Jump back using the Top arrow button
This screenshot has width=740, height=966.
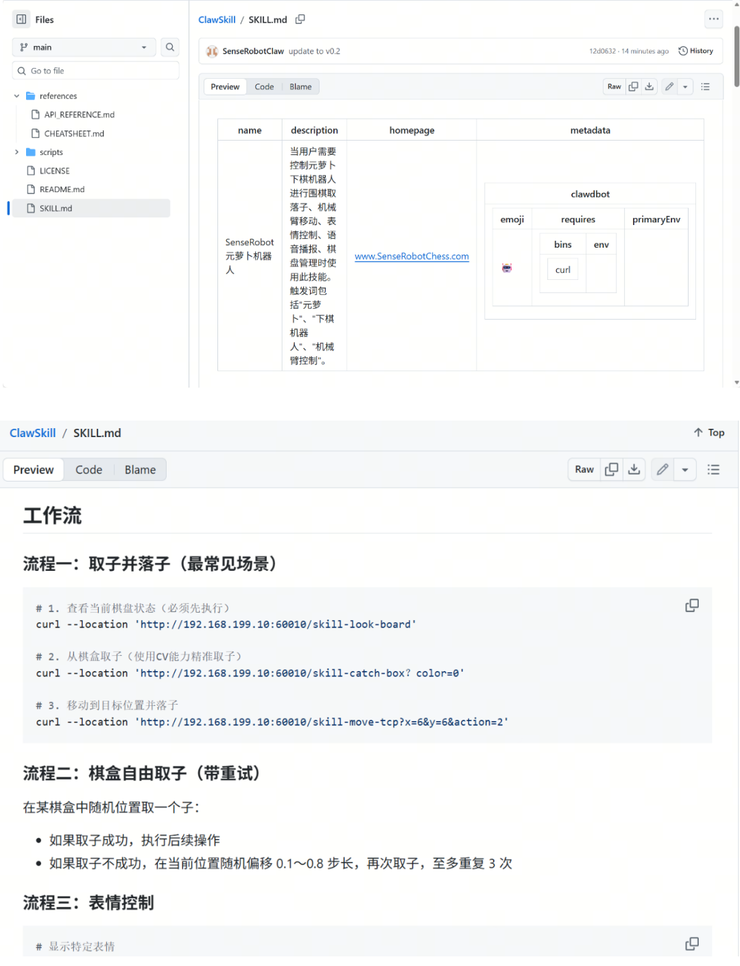pos(709,433)
